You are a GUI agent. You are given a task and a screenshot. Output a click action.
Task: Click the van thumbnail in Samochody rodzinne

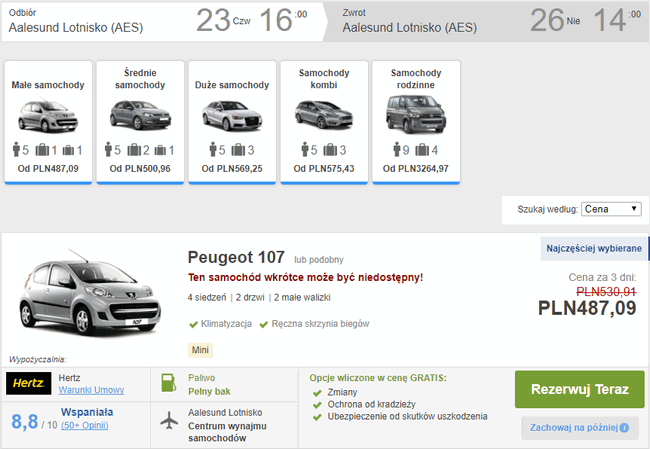(x=416, y=114)
